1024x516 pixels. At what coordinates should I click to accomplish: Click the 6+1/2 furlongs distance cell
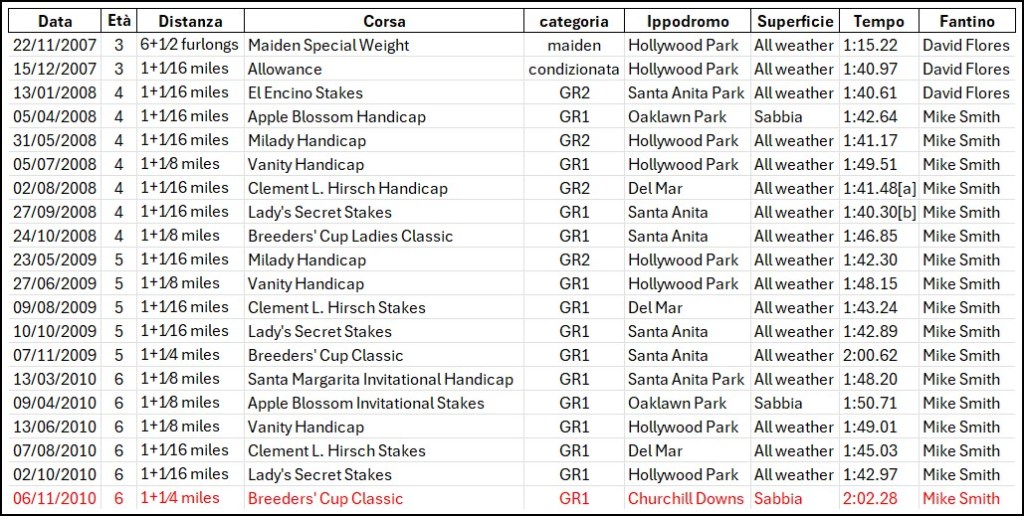click(190, 45)
